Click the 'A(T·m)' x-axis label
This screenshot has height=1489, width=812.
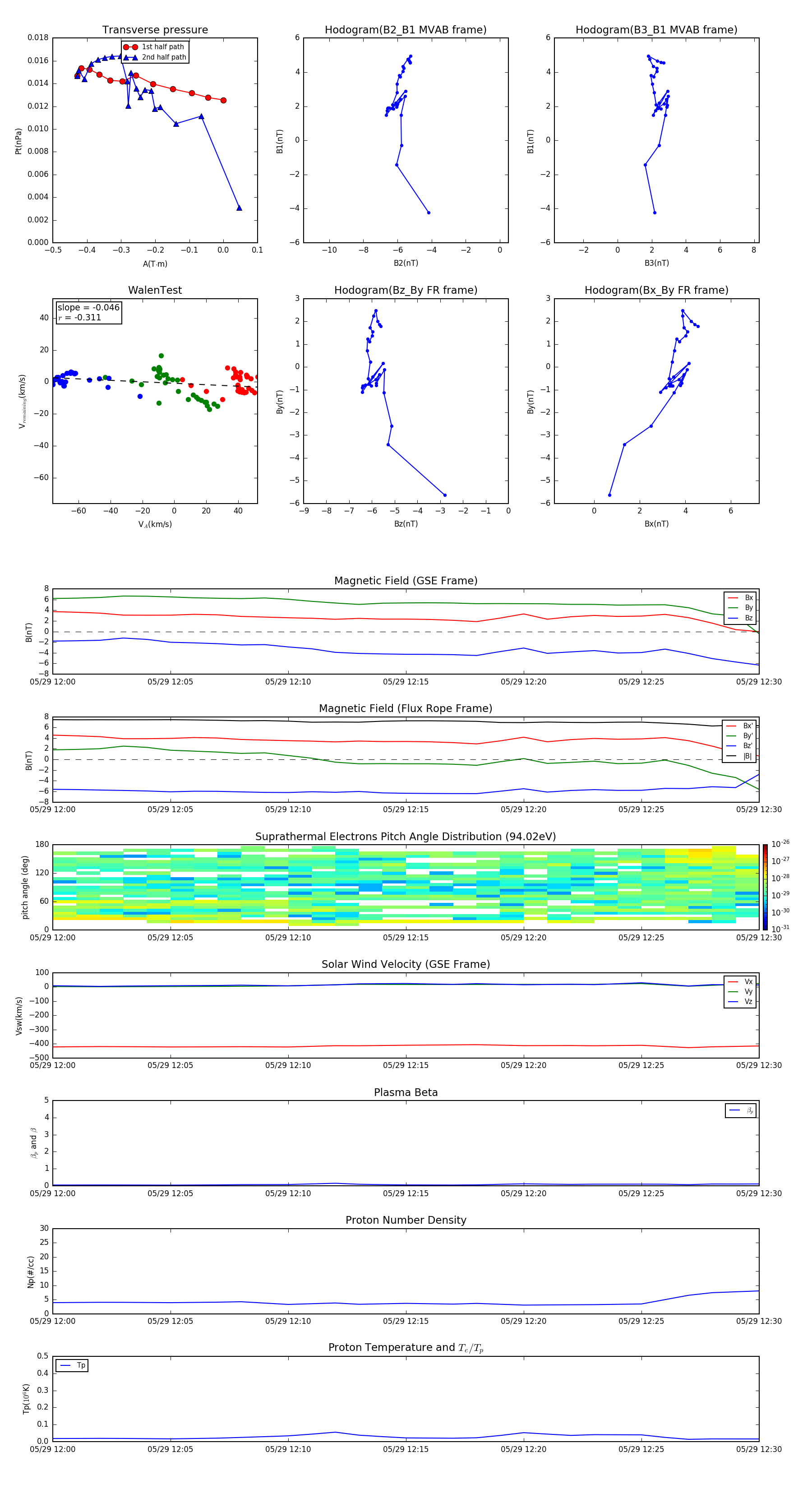point(155,264)
